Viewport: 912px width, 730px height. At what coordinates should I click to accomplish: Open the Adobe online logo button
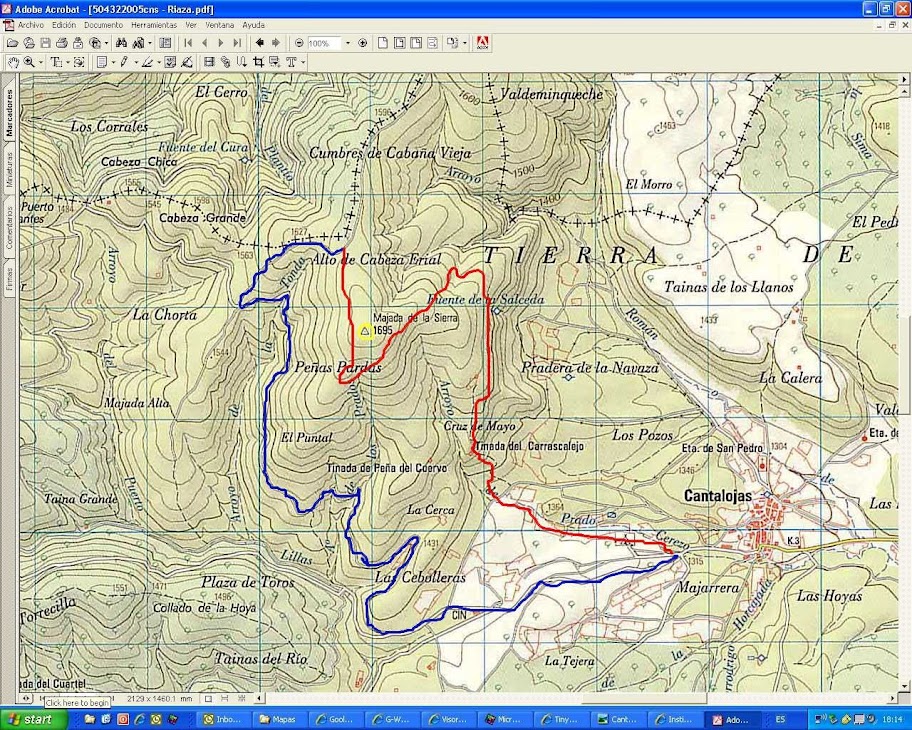click(x=482, y=43)
